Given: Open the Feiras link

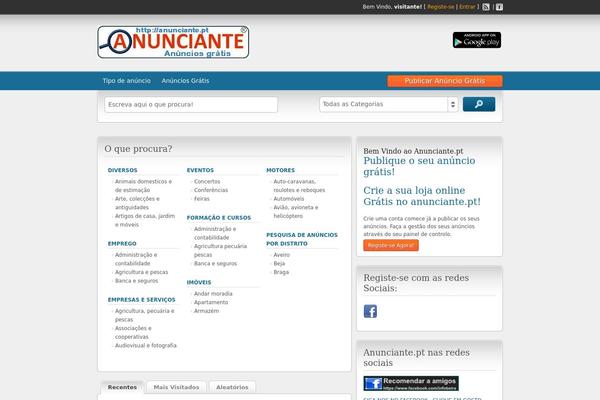Looking at the screenshot, I should [202, 199].
